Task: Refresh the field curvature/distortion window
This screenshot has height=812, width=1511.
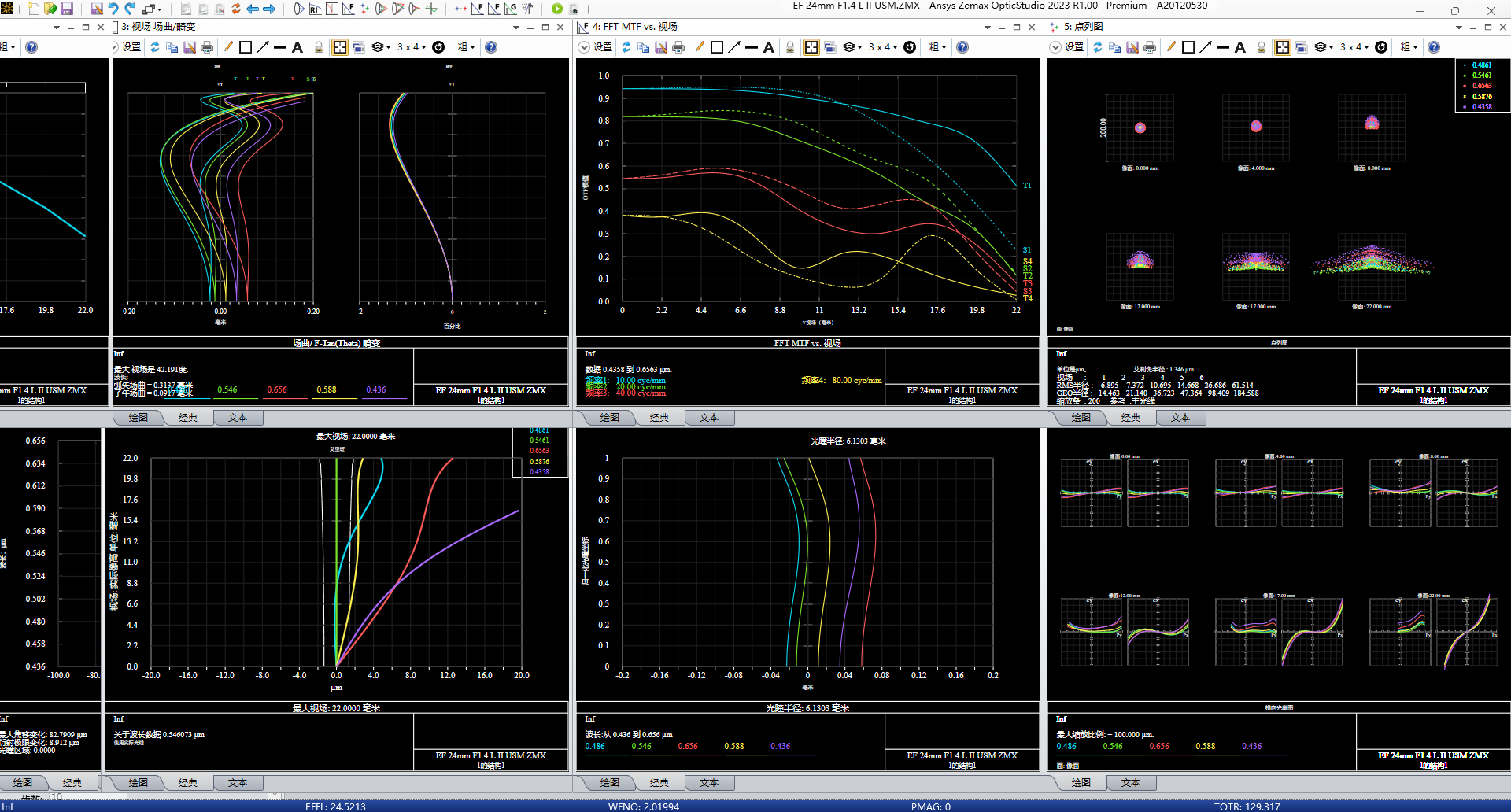Action: click(x=155, y=47)
